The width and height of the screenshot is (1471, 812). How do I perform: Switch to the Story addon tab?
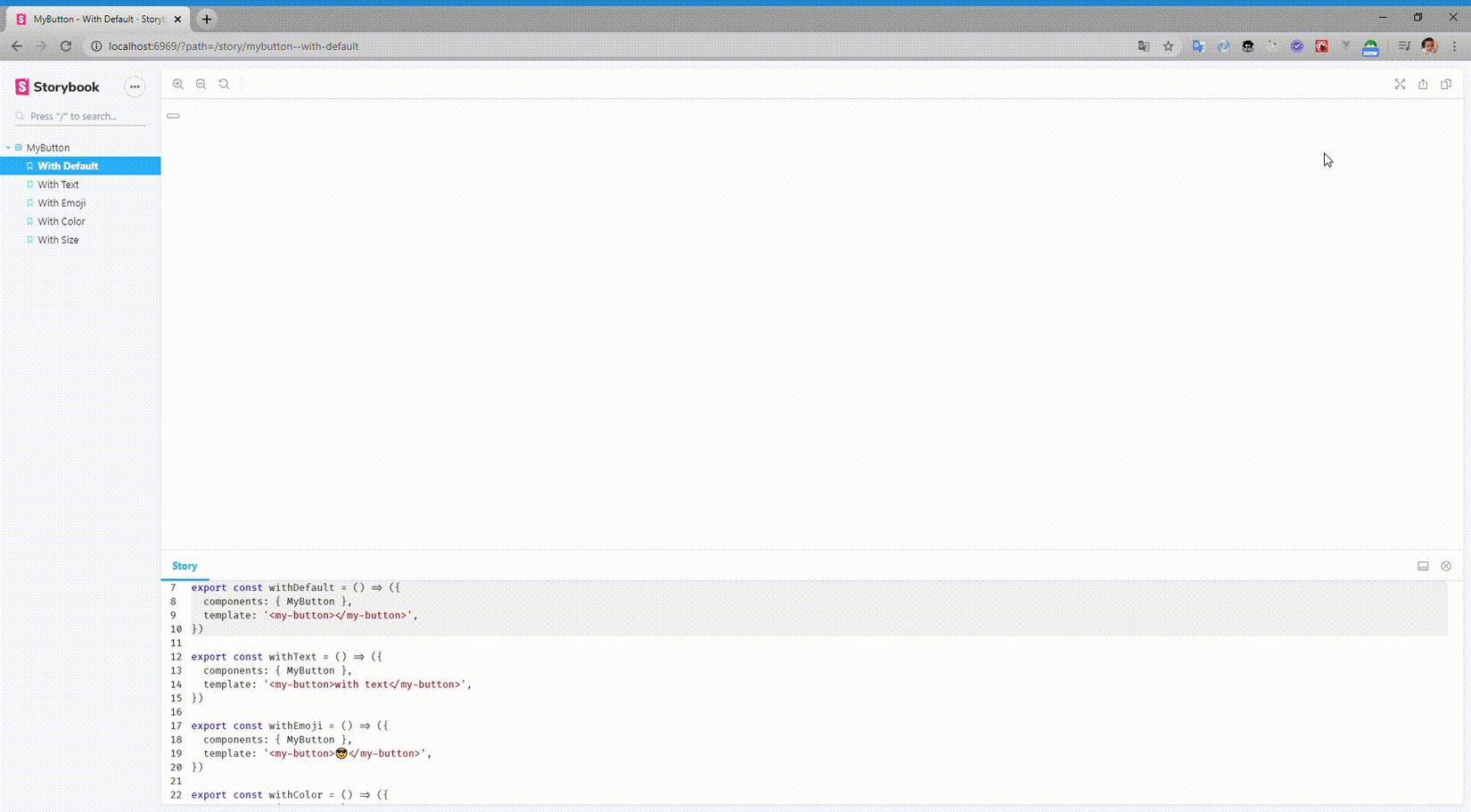185,566
